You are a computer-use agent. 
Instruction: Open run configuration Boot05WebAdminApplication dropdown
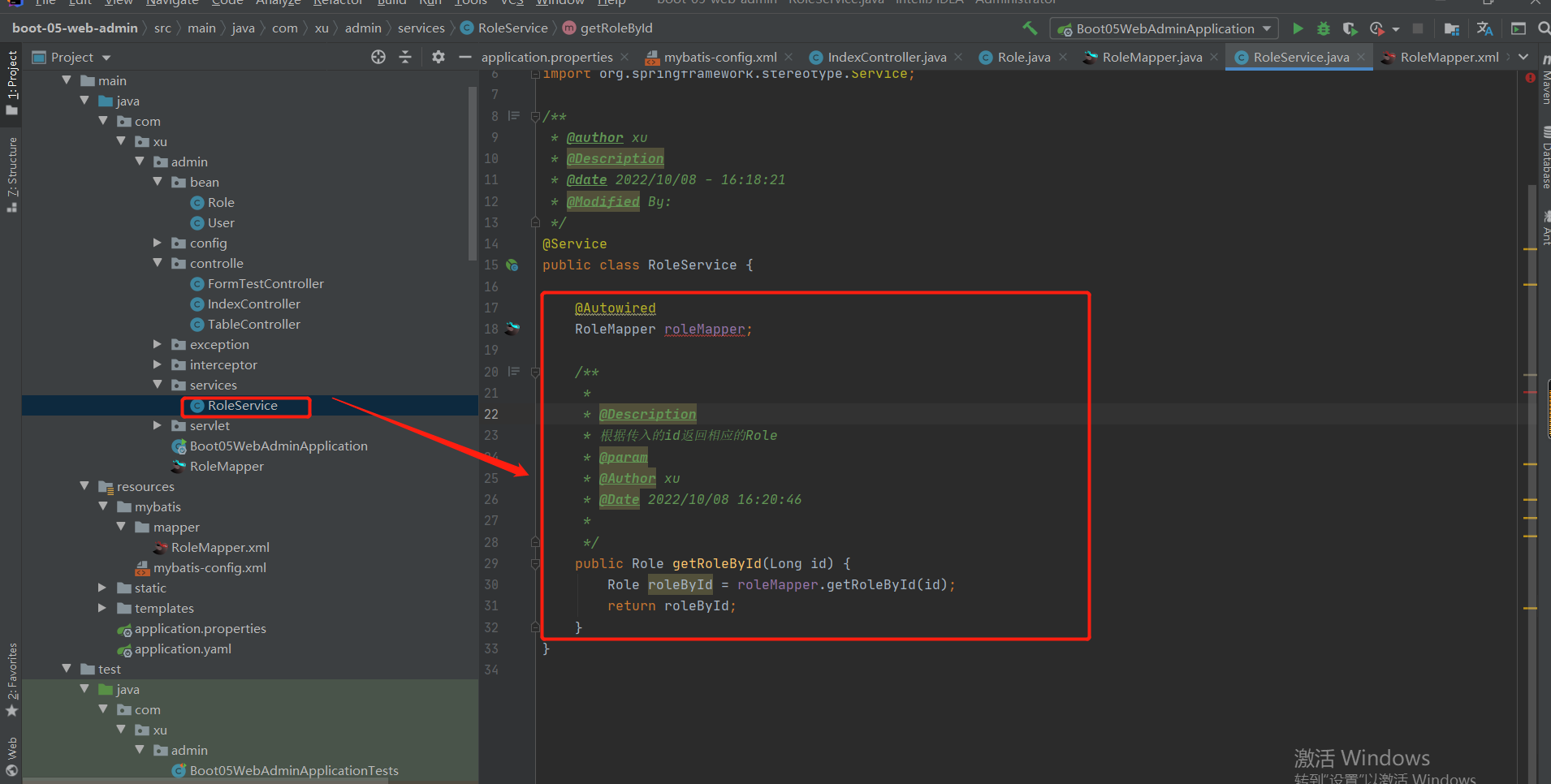point(1164,28)
